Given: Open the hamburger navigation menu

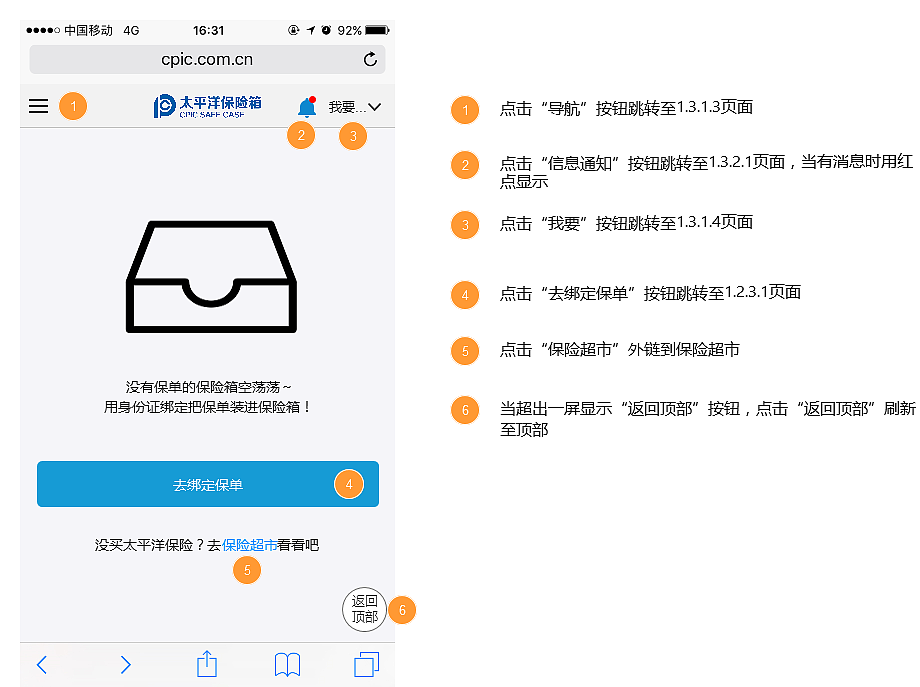Looking at the screenshot, I should coord(39,106).
